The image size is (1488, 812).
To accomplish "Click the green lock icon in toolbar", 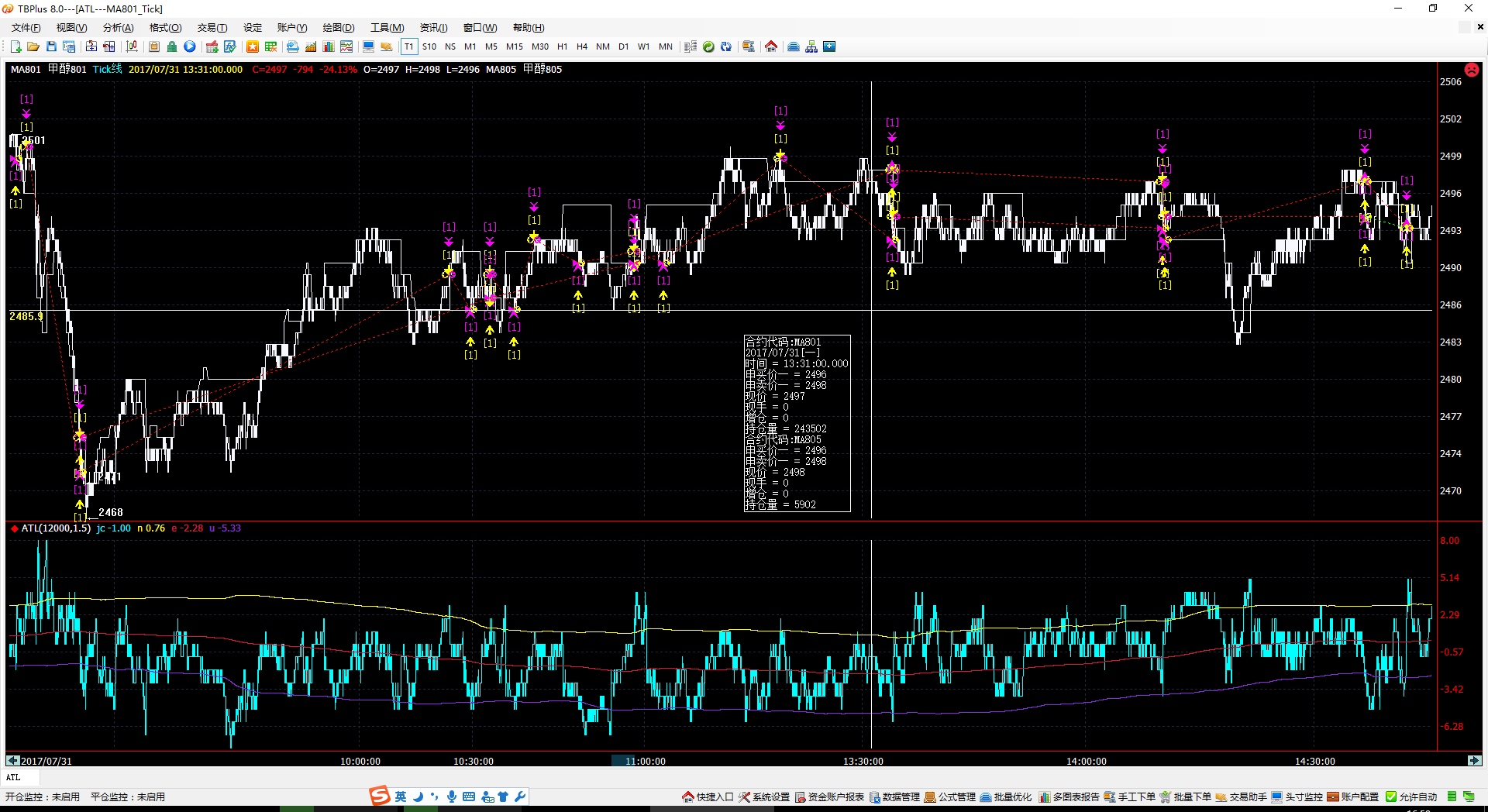I will point(172,46).
